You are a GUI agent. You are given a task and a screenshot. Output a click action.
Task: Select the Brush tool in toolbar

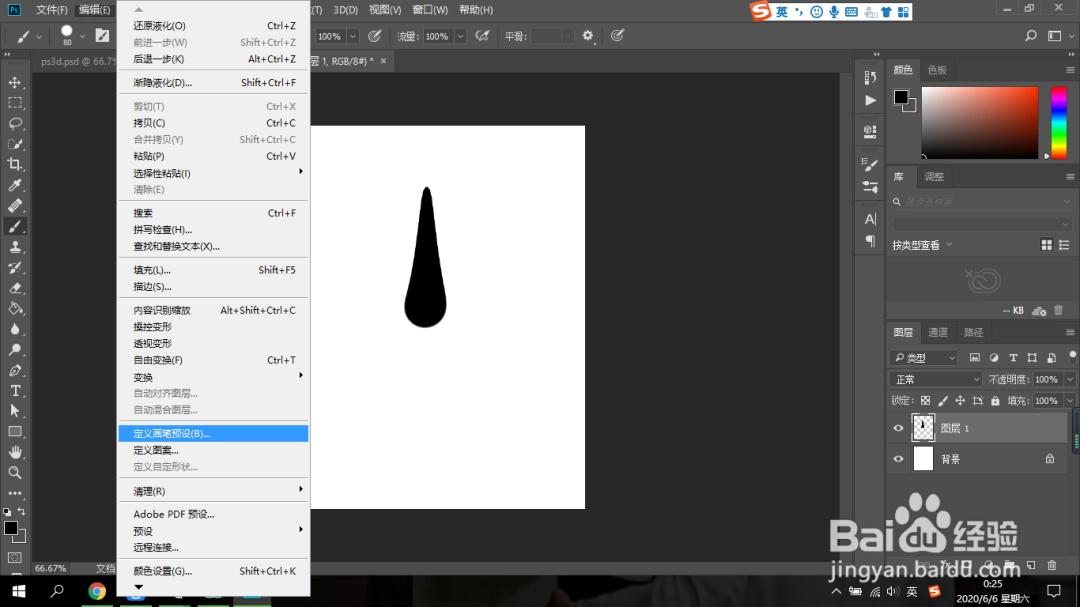pyautogui.click(x=14, y=226)
